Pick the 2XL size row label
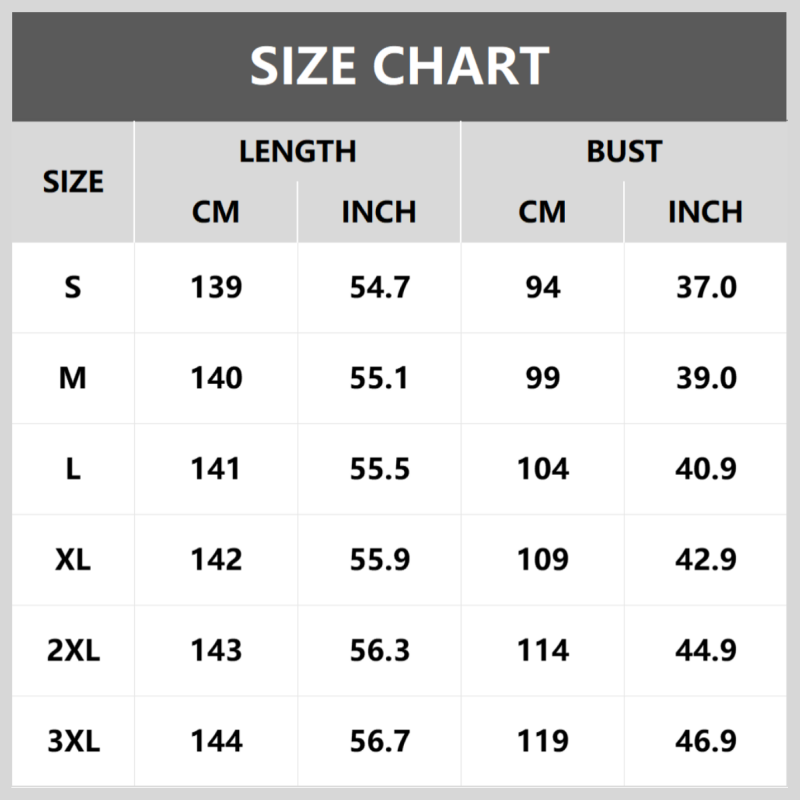The image size is (800, 800). pyautogui.click(x=73, y=650)
